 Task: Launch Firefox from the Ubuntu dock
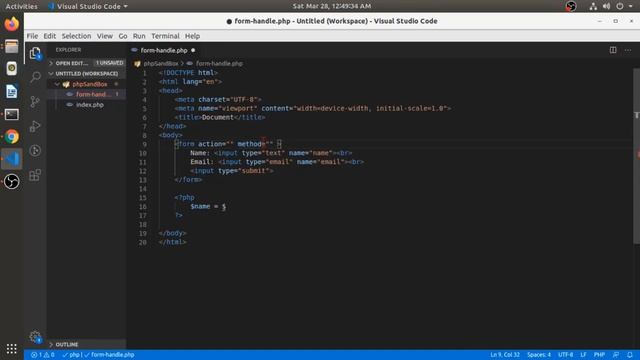click(11, 24)
